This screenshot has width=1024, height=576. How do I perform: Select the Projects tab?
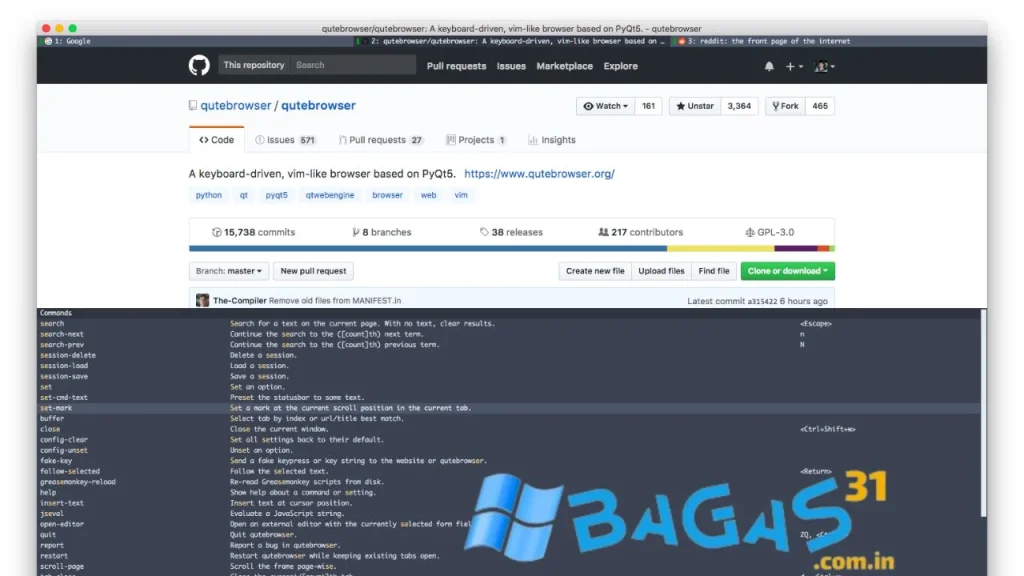coord(476,140)
